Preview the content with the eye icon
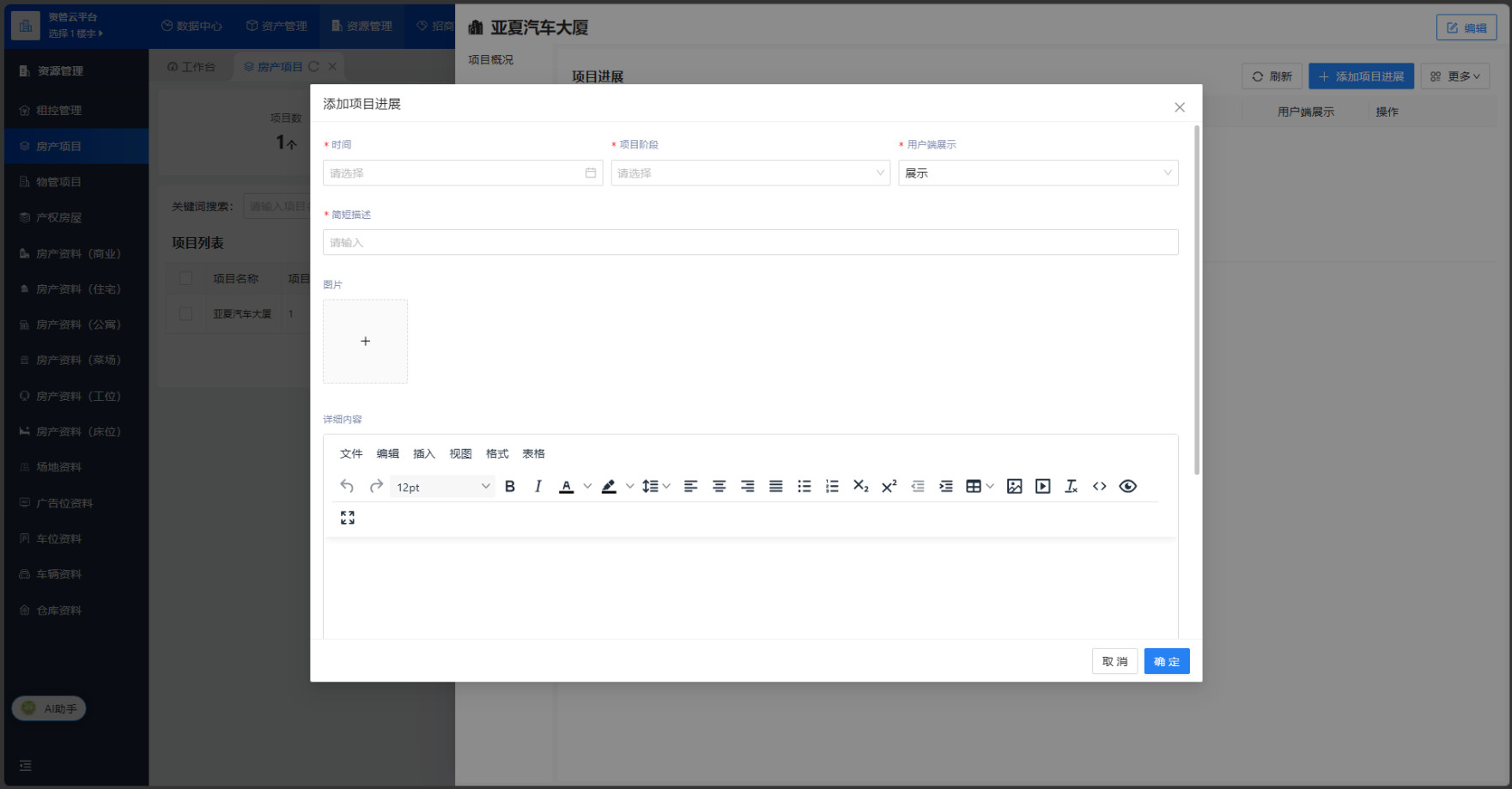This screenshot has width=1512, height=789. click(1128, 487)
